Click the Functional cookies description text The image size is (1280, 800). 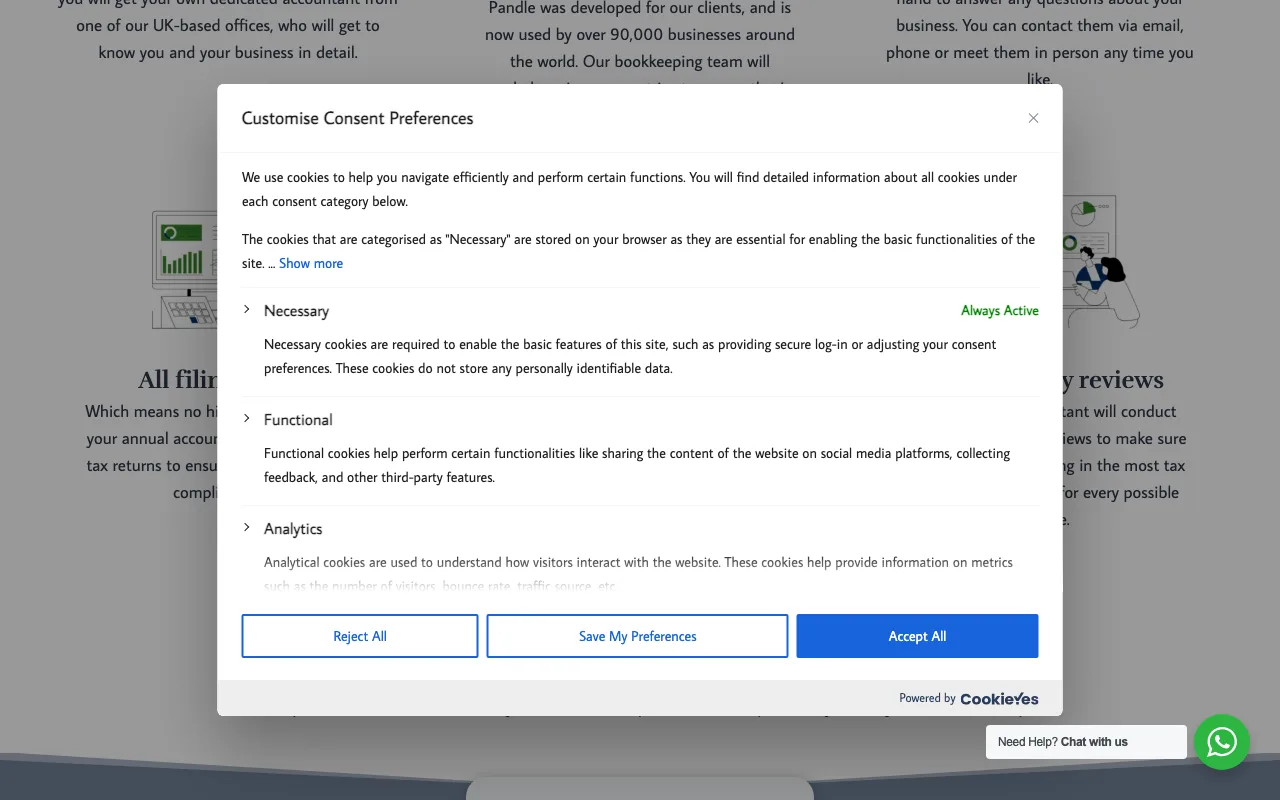point(637,465)
